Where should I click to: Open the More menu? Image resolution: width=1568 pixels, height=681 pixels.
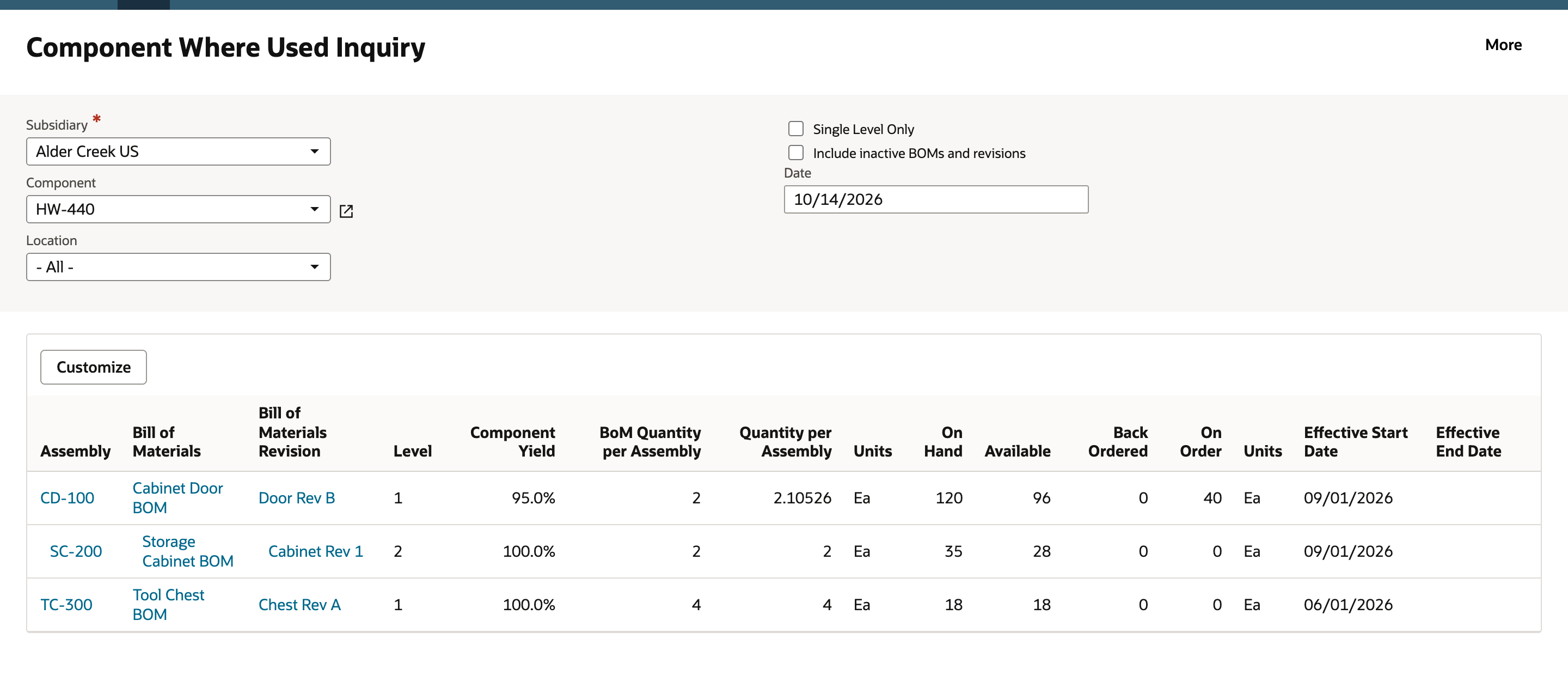point(1503,45)
